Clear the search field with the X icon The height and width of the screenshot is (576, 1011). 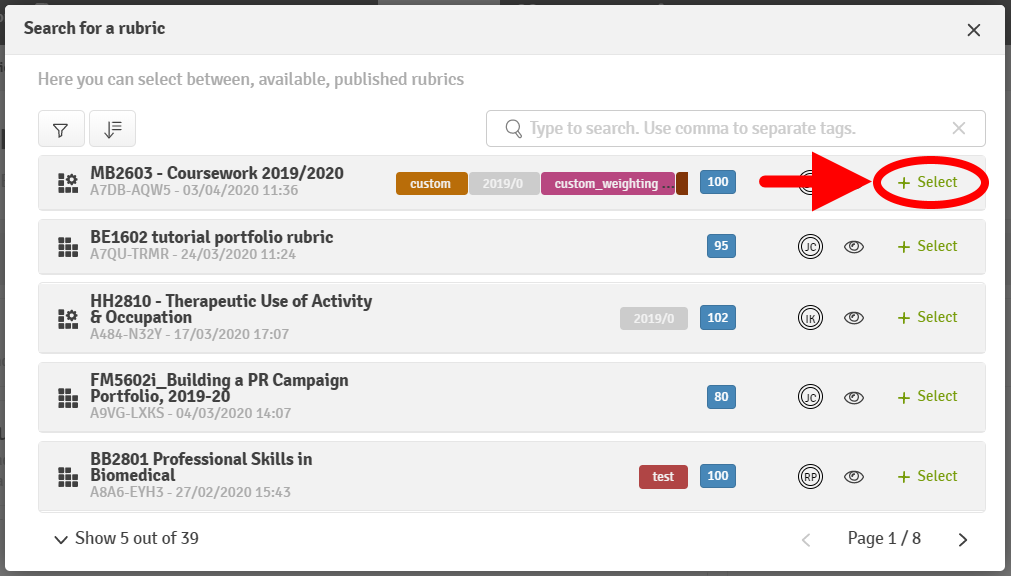[959, 128]
